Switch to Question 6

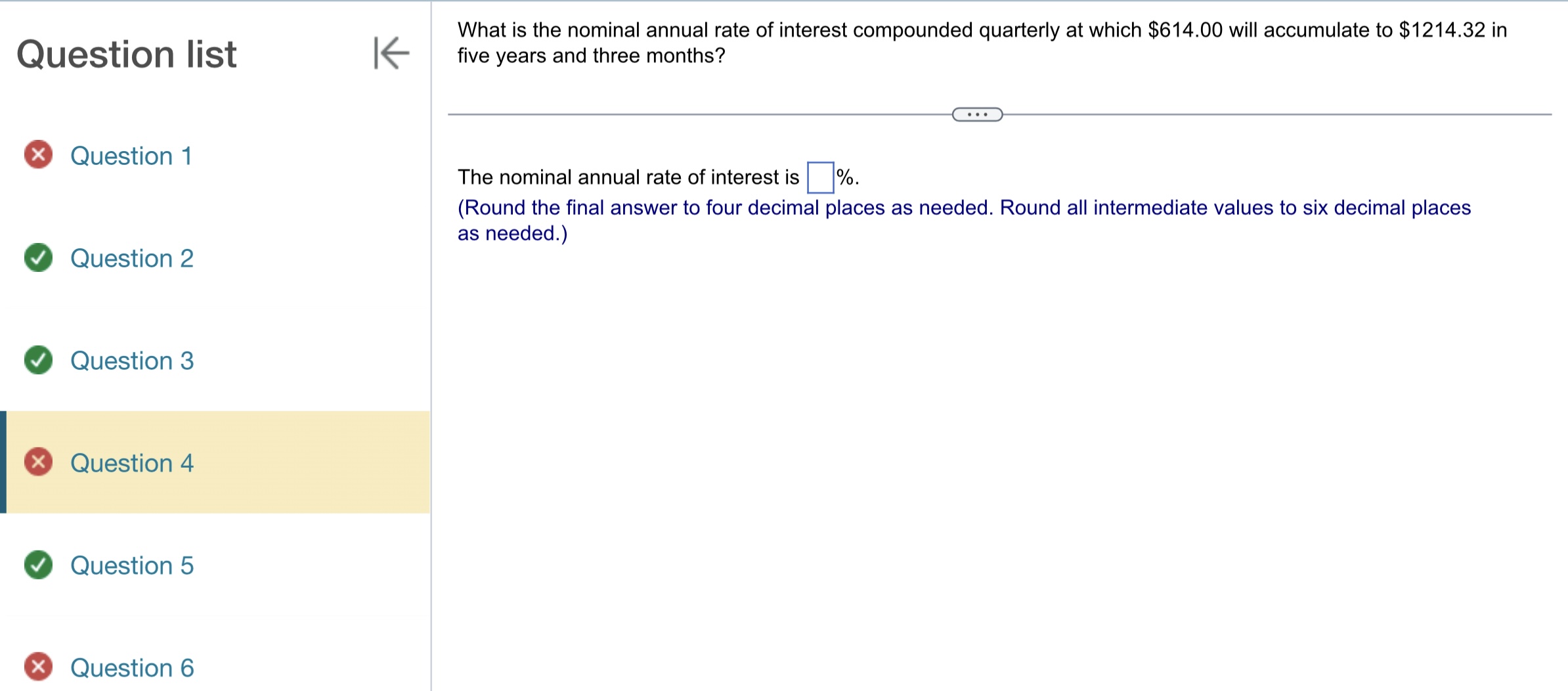[131, 667]
